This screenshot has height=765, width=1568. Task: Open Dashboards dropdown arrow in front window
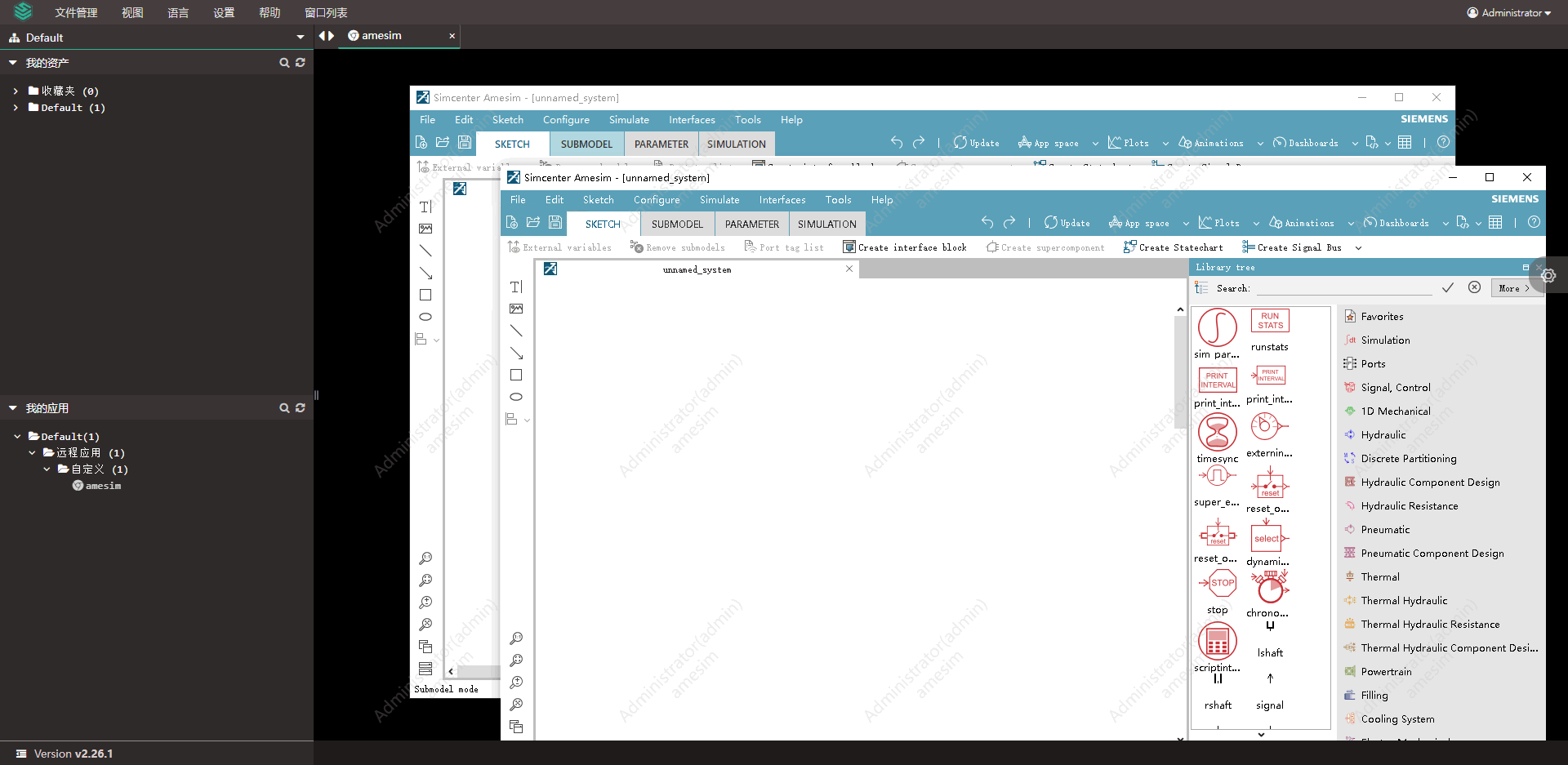pyautogui.click(x=1445, y=224)
